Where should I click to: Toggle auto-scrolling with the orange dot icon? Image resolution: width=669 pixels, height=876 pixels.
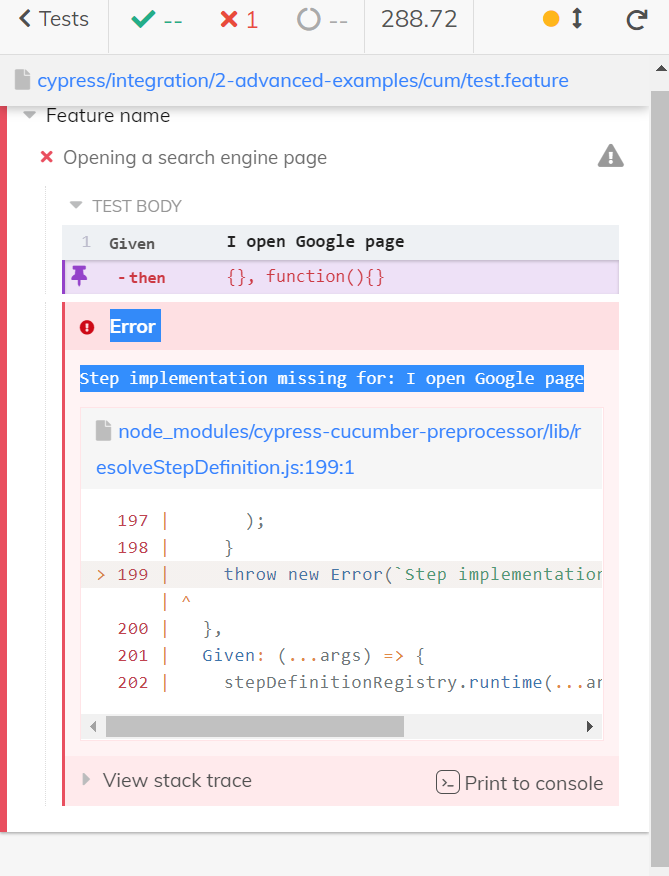pyautogui.click(x=553, y=18)
